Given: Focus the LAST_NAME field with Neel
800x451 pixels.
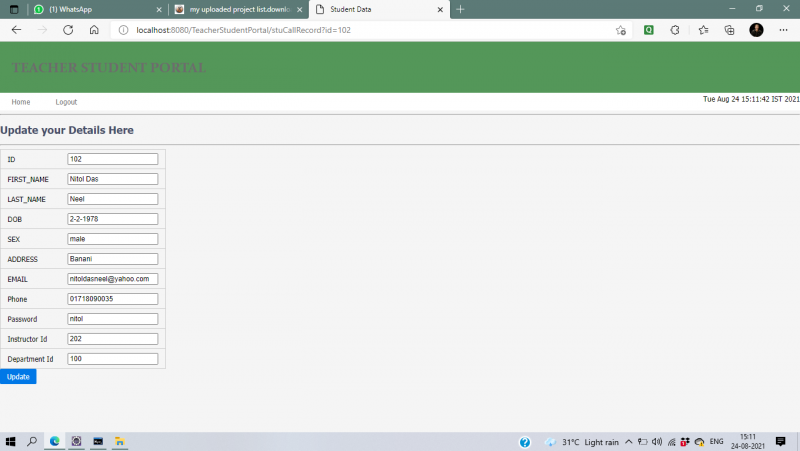Looking at the screenshot, I should pos(113,199).
